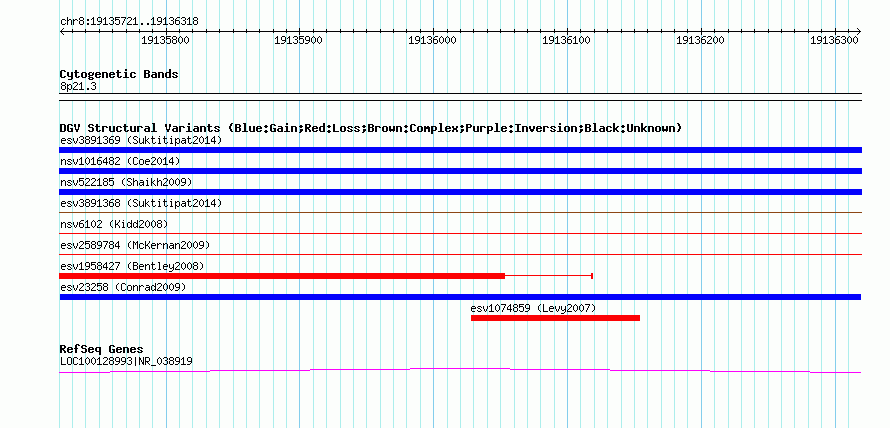Click ruler tick label 19136100
This screenshot has height=428, width=890.
coord(566,40)
